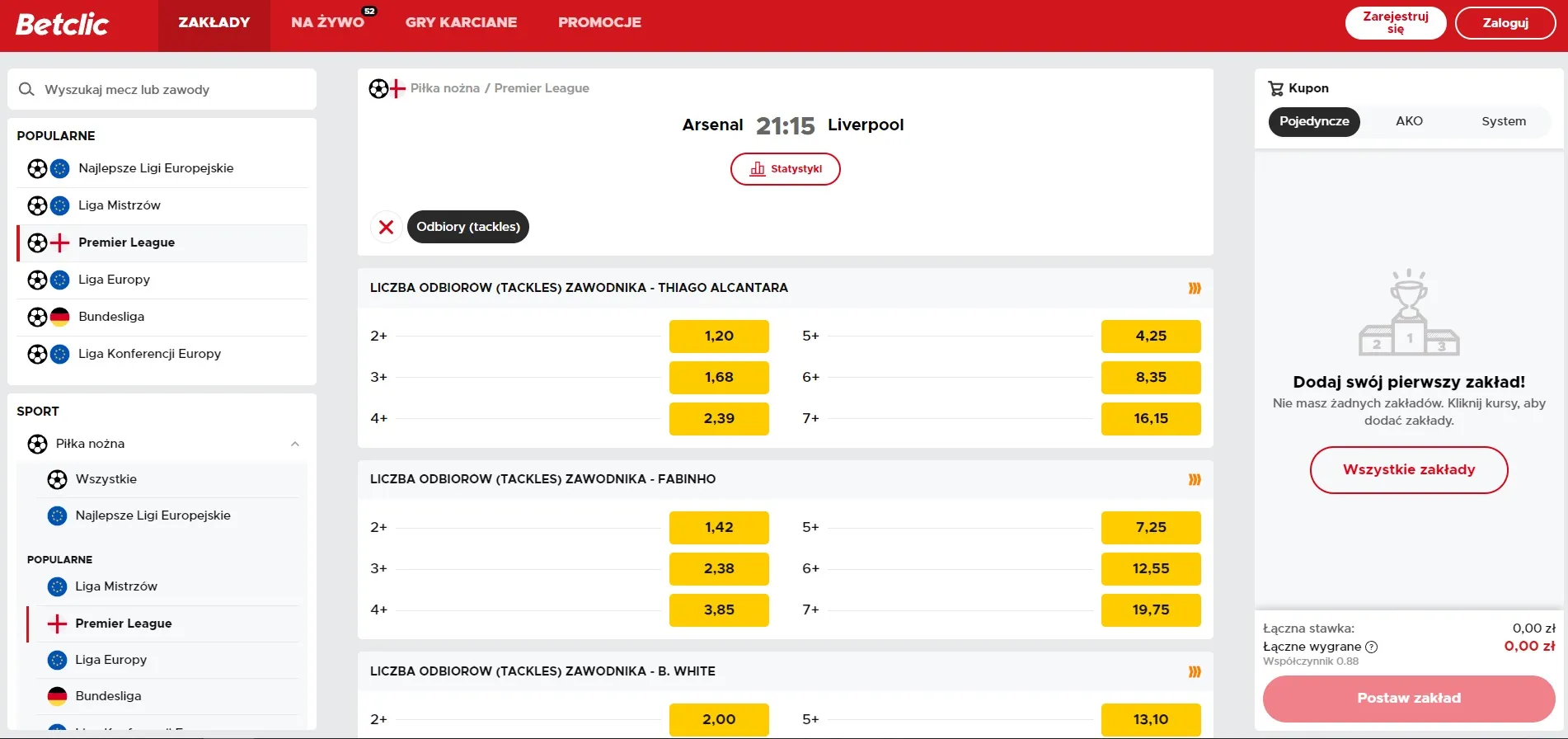The width and height of the screenshot is (1568, 739).
Task: Select Fabinho 4+ odds 3,85
Action: click(x=719, y=610)
